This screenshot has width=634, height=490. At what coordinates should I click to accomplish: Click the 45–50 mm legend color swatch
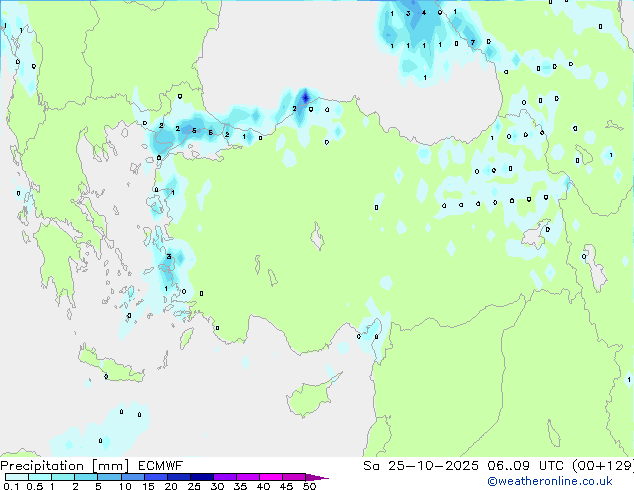point(294,477)
